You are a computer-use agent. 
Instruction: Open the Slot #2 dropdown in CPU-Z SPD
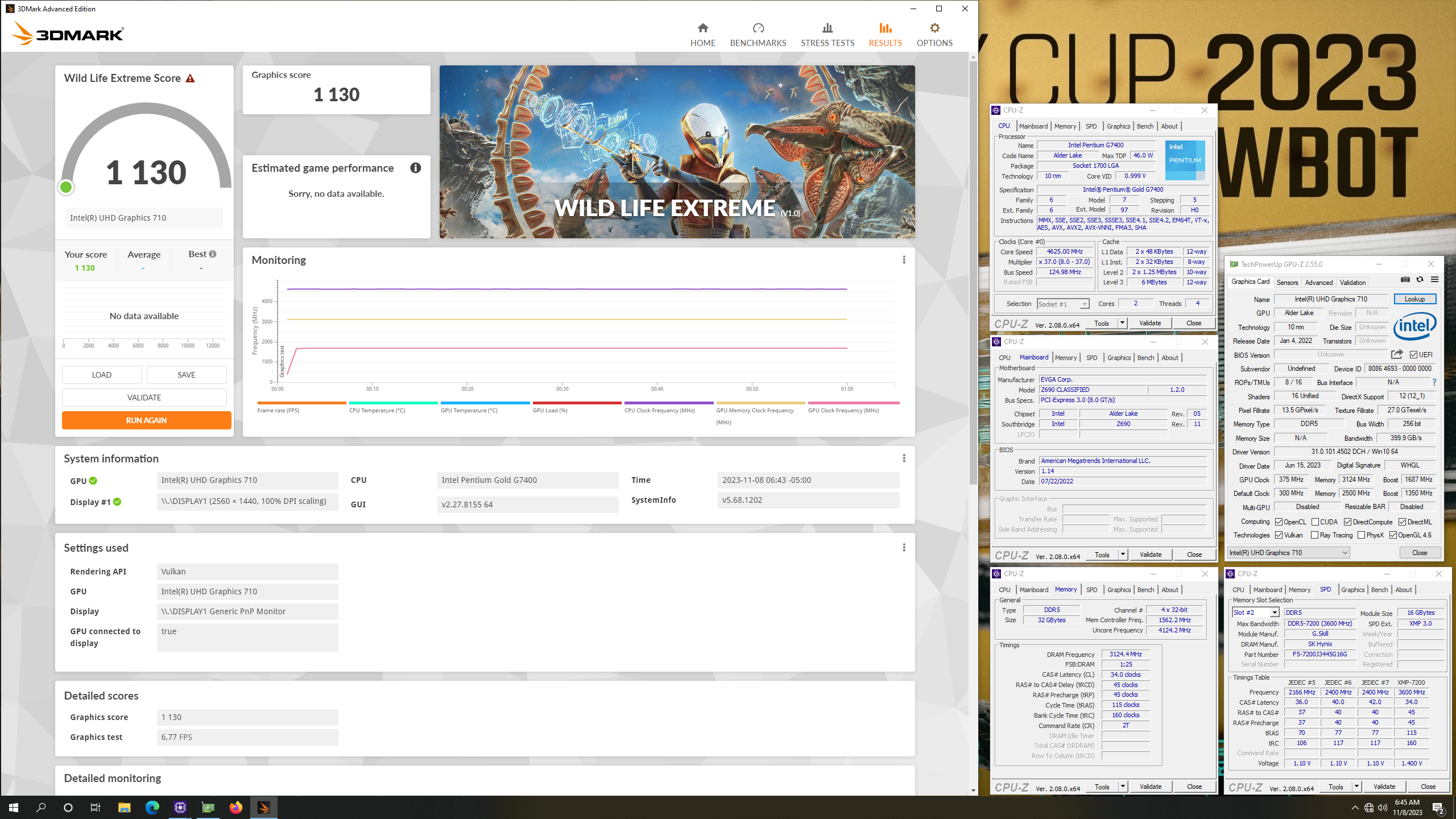1256,613
